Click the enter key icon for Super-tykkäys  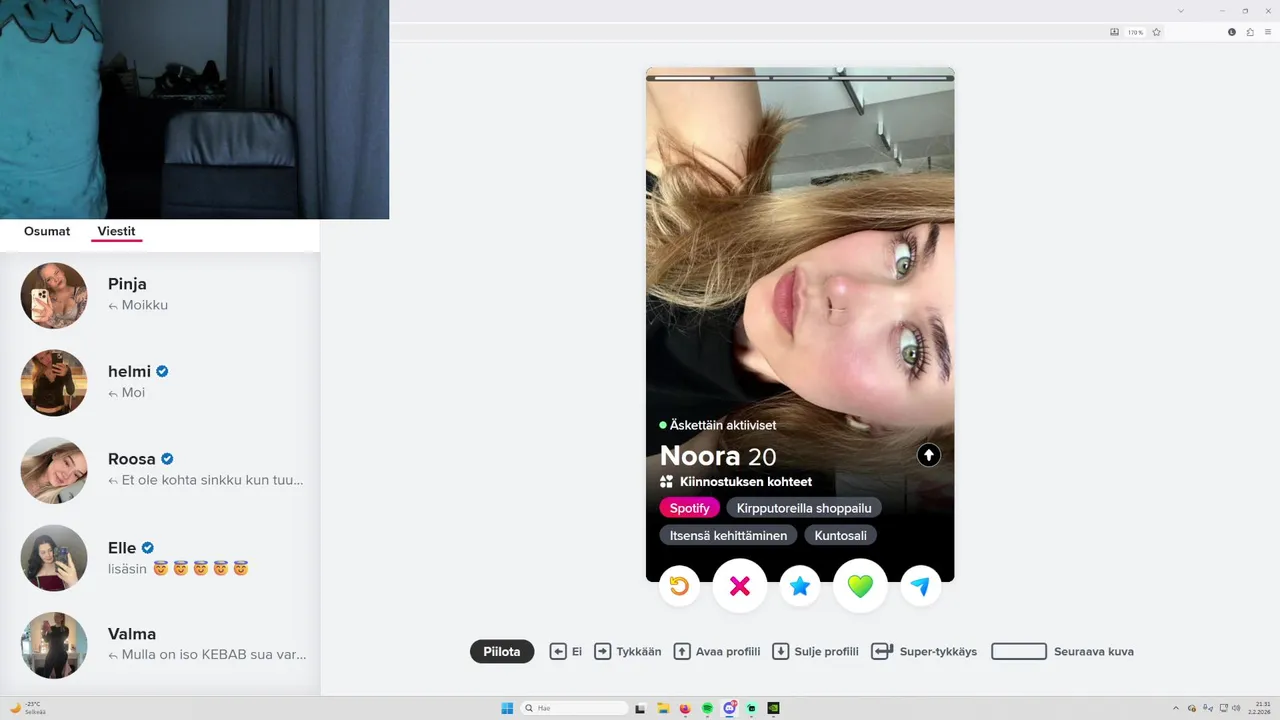coord(882,651)
